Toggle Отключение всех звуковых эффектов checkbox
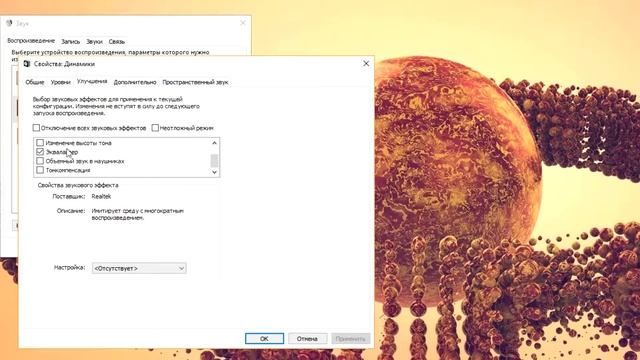640x360 pixels. [36, 128]
